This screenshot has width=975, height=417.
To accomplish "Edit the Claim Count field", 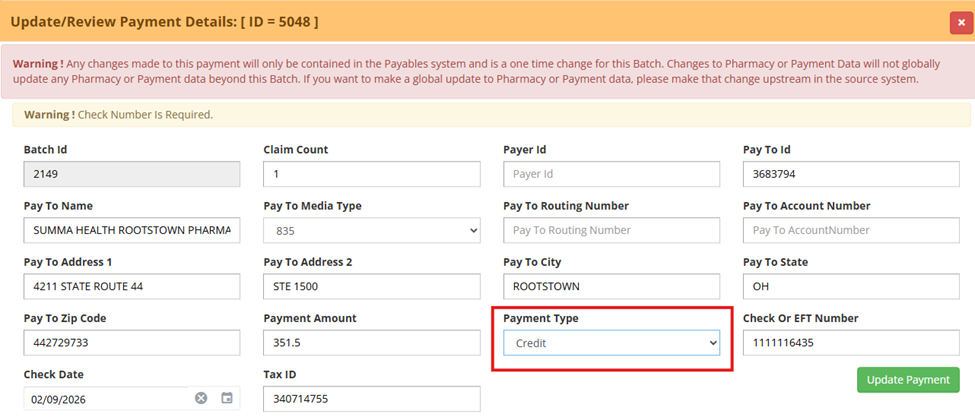I will [x=372, y=174].
